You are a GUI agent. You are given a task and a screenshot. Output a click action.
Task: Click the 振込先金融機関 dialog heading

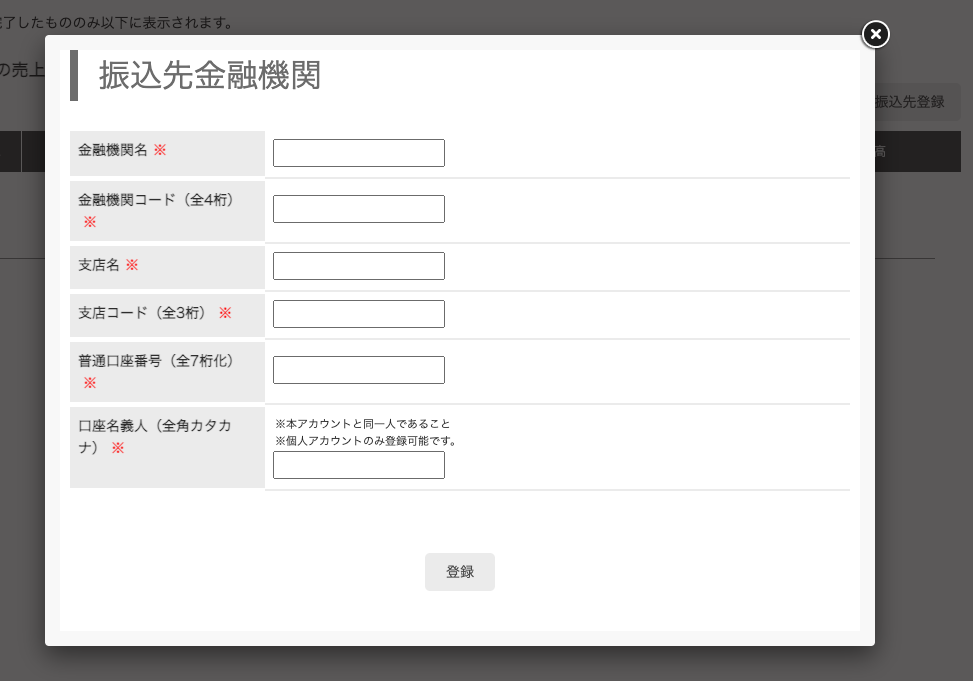point(210,76)
